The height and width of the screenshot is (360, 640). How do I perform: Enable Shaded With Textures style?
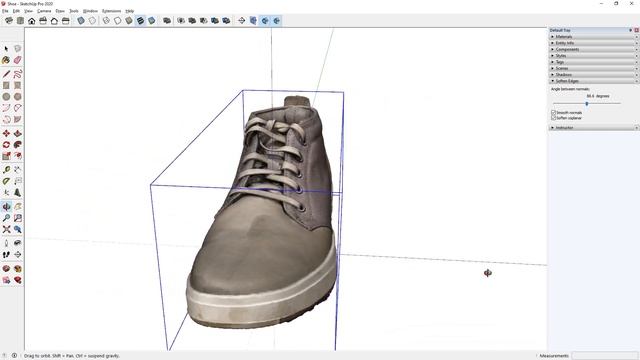coord(140,20)
